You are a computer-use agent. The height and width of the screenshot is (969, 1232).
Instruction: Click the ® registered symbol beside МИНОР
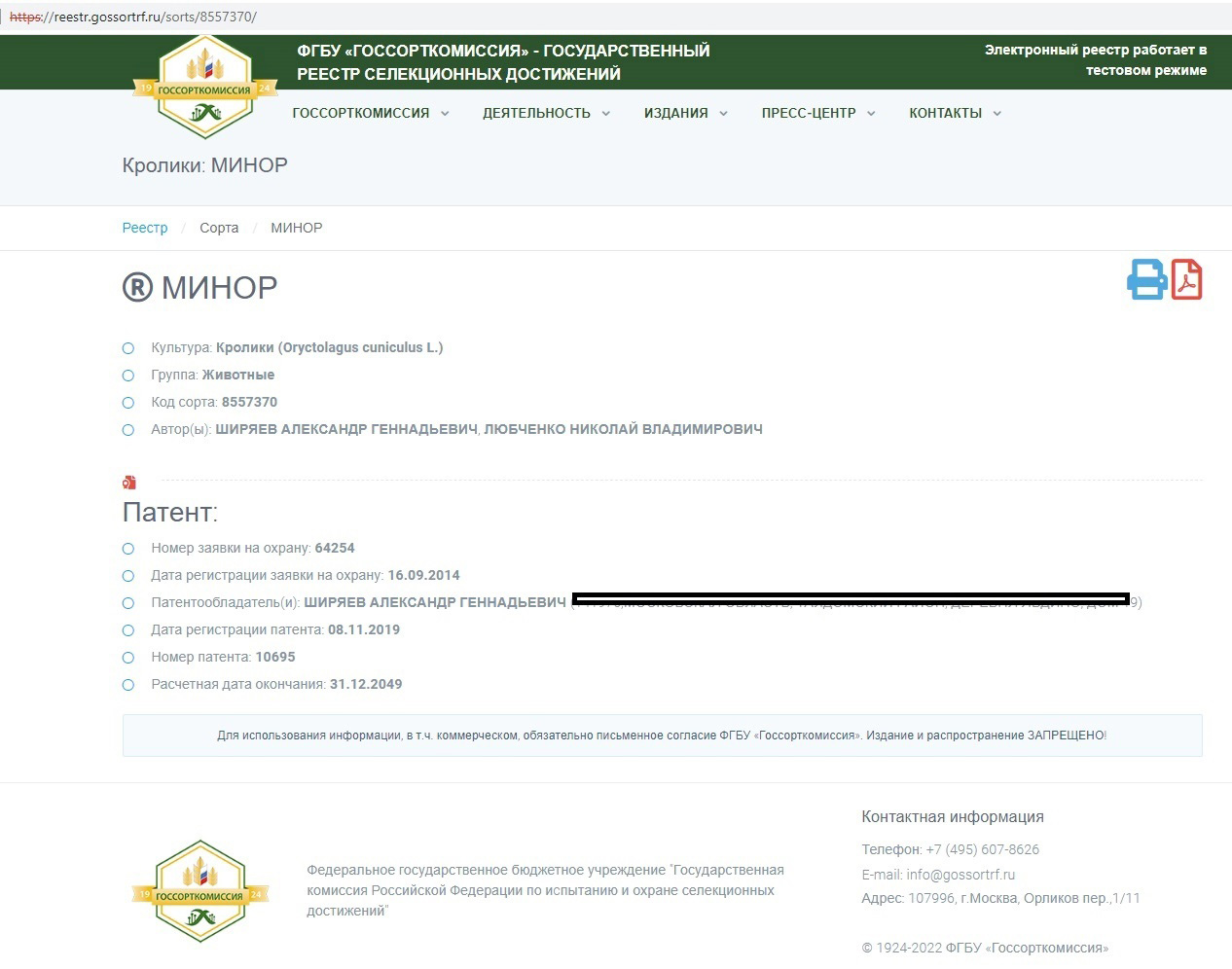[137, 288]
